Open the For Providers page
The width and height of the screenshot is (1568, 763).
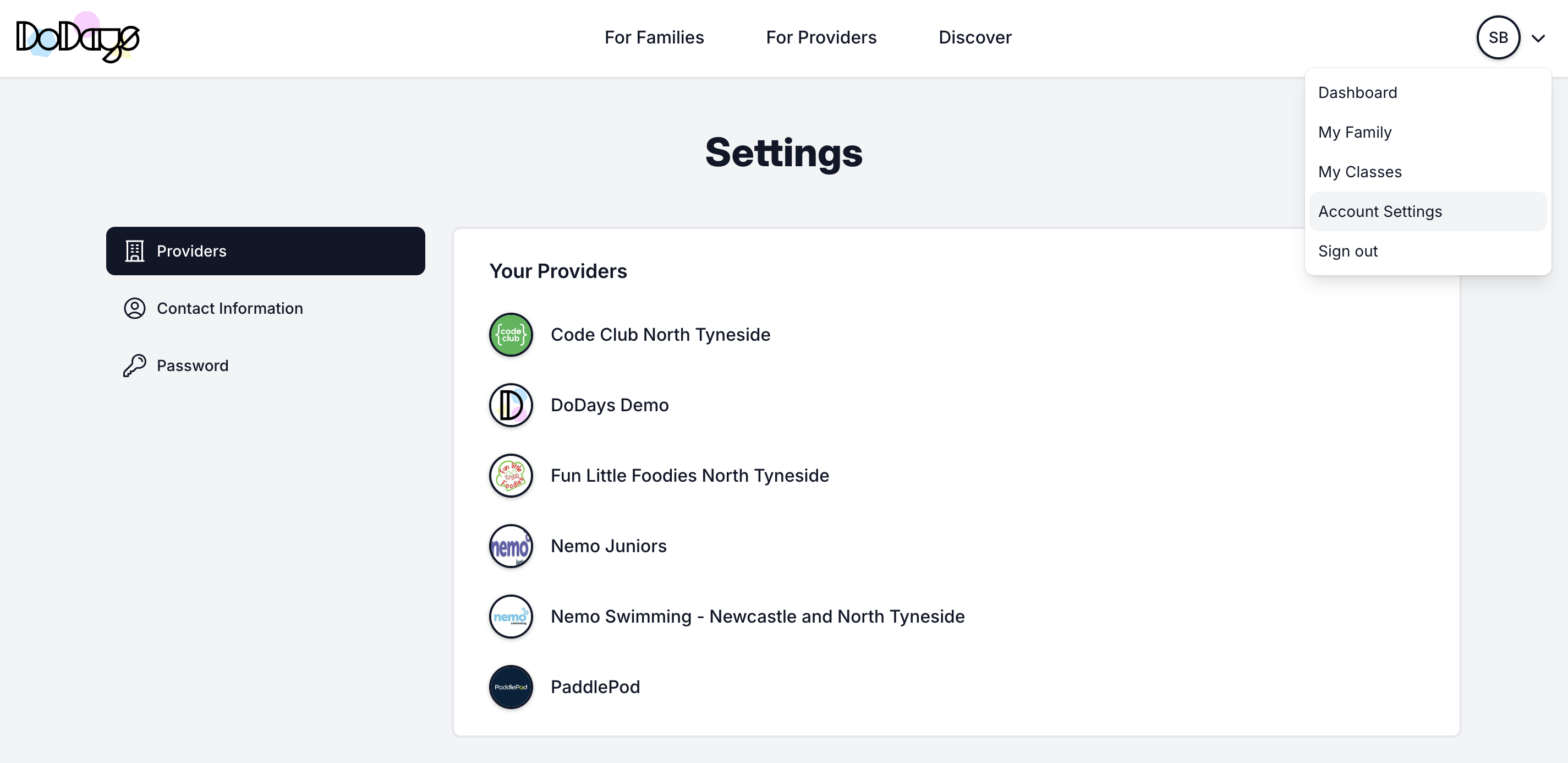pyautogui.click(x=822, y=37)
